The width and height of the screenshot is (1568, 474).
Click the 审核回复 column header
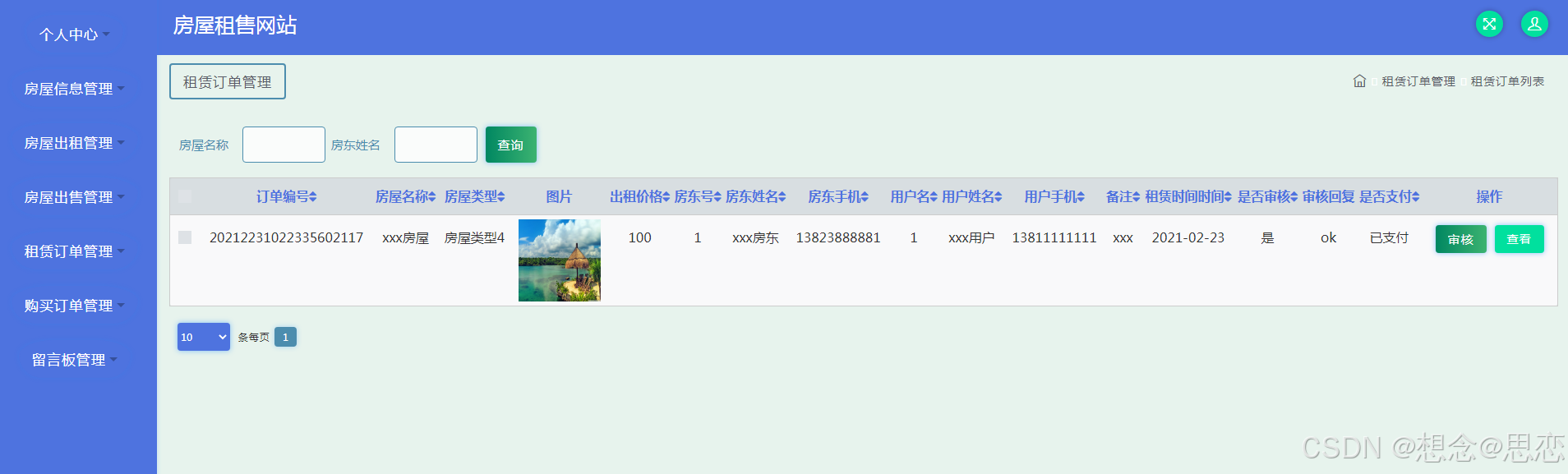[1328, 196]
